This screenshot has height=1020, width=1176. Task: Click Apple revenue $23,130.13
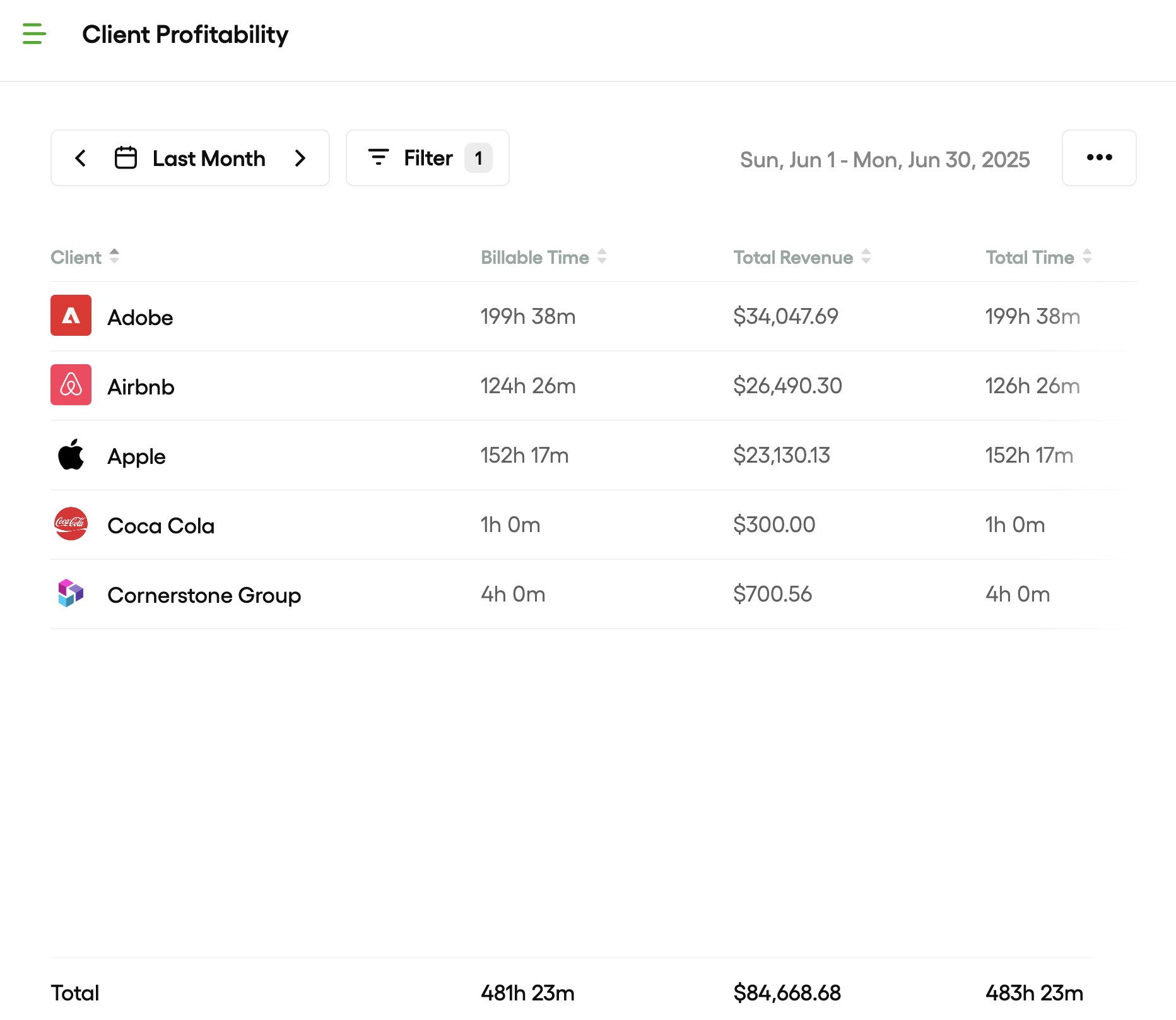click(x=782, y=455)
